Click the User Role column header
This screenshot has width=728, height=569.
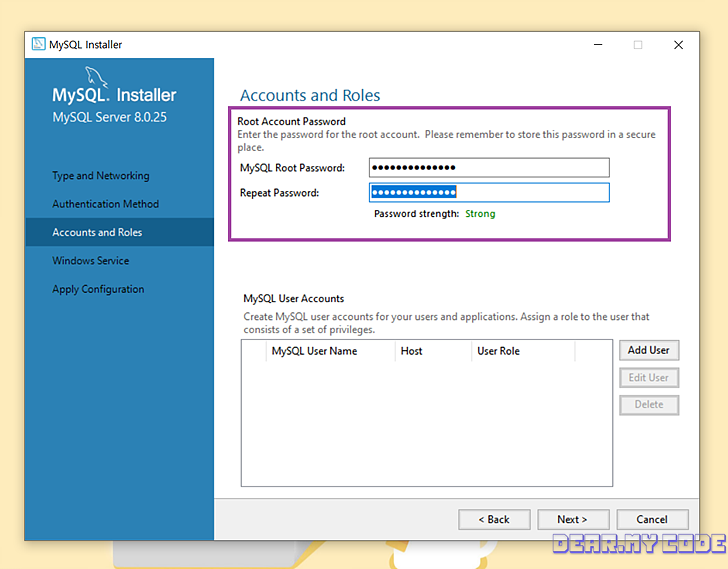[523, 351]
